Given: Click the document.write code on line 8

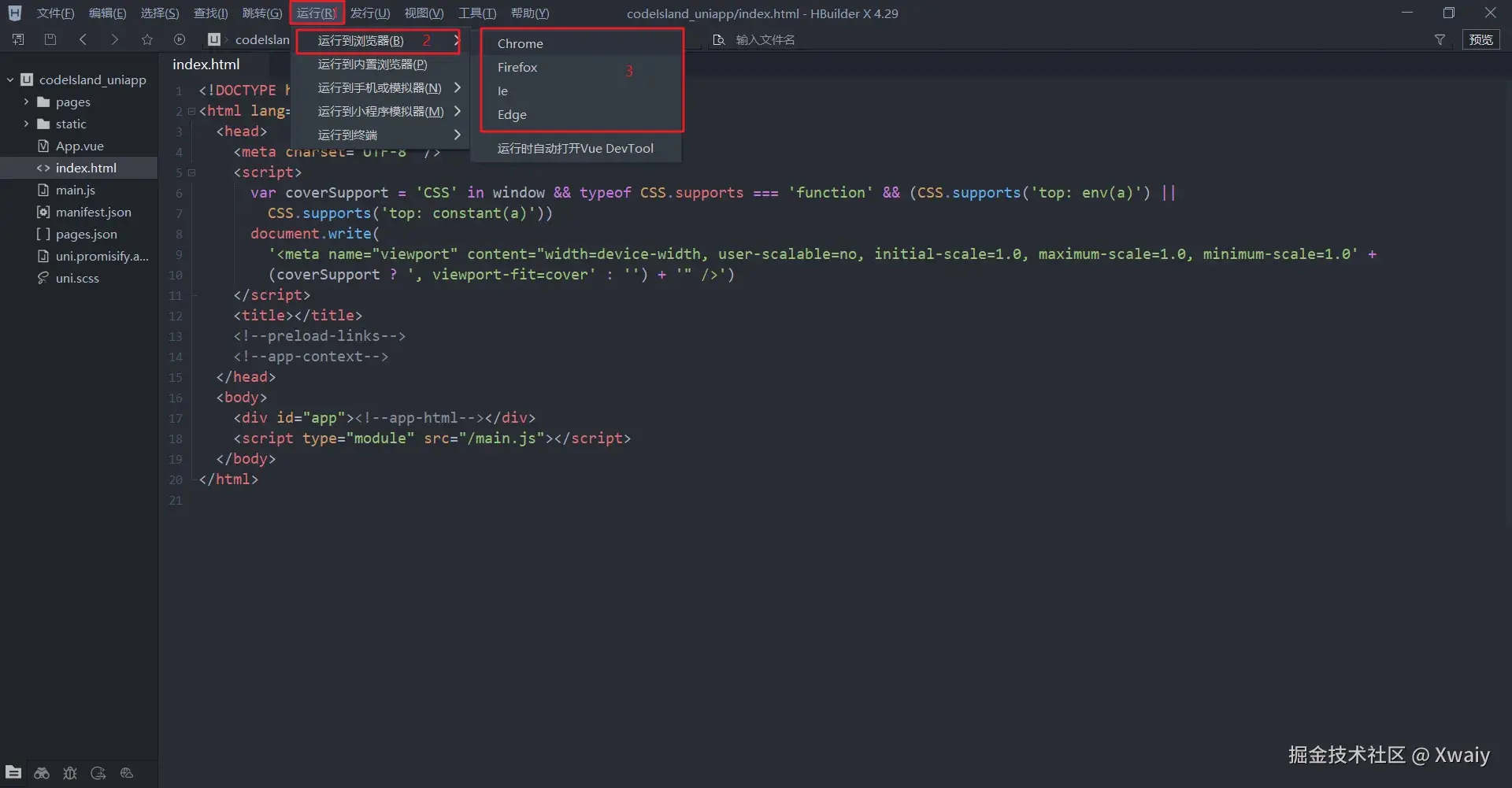Looking at the screenshot, I should click(x=315, y=234).
